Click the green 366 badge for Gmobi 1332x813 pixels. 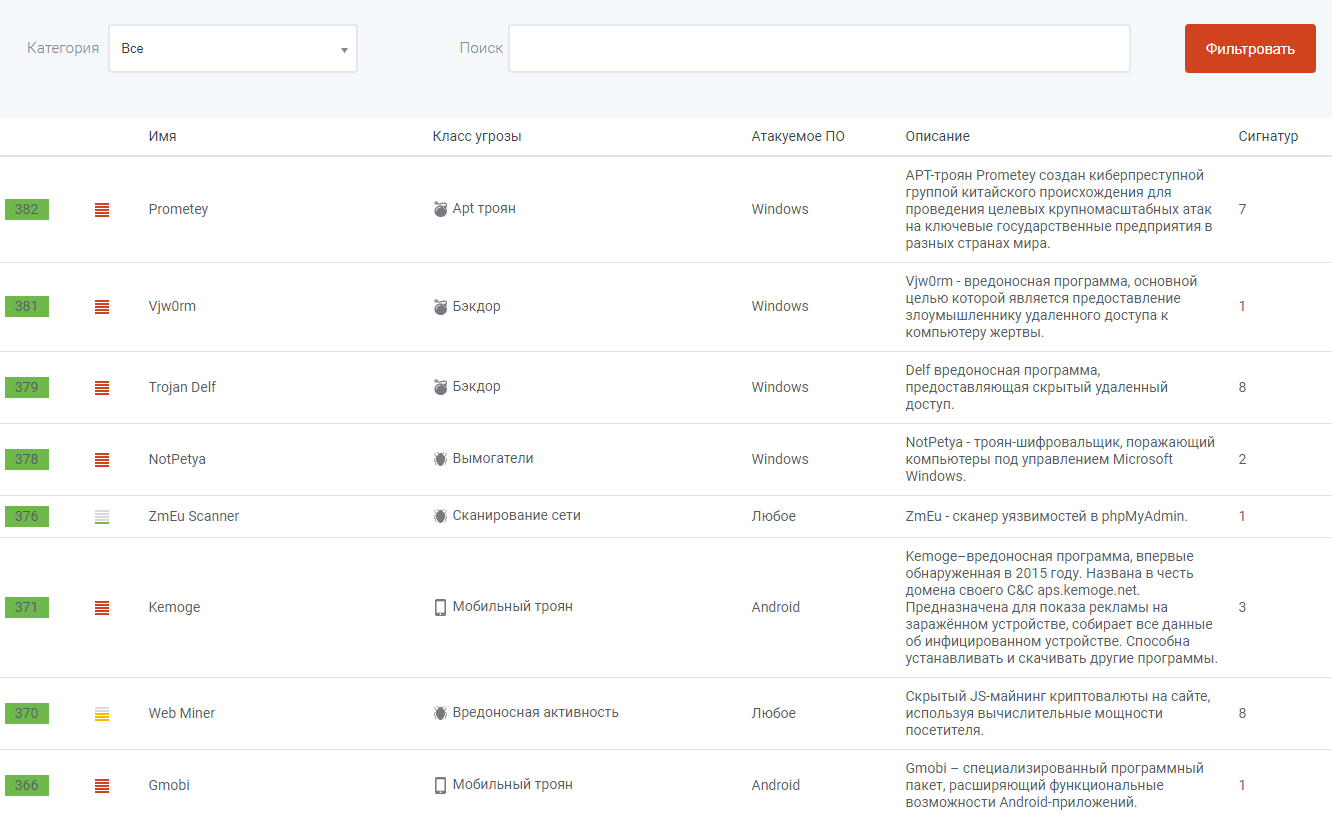click(x=27, y=785)
